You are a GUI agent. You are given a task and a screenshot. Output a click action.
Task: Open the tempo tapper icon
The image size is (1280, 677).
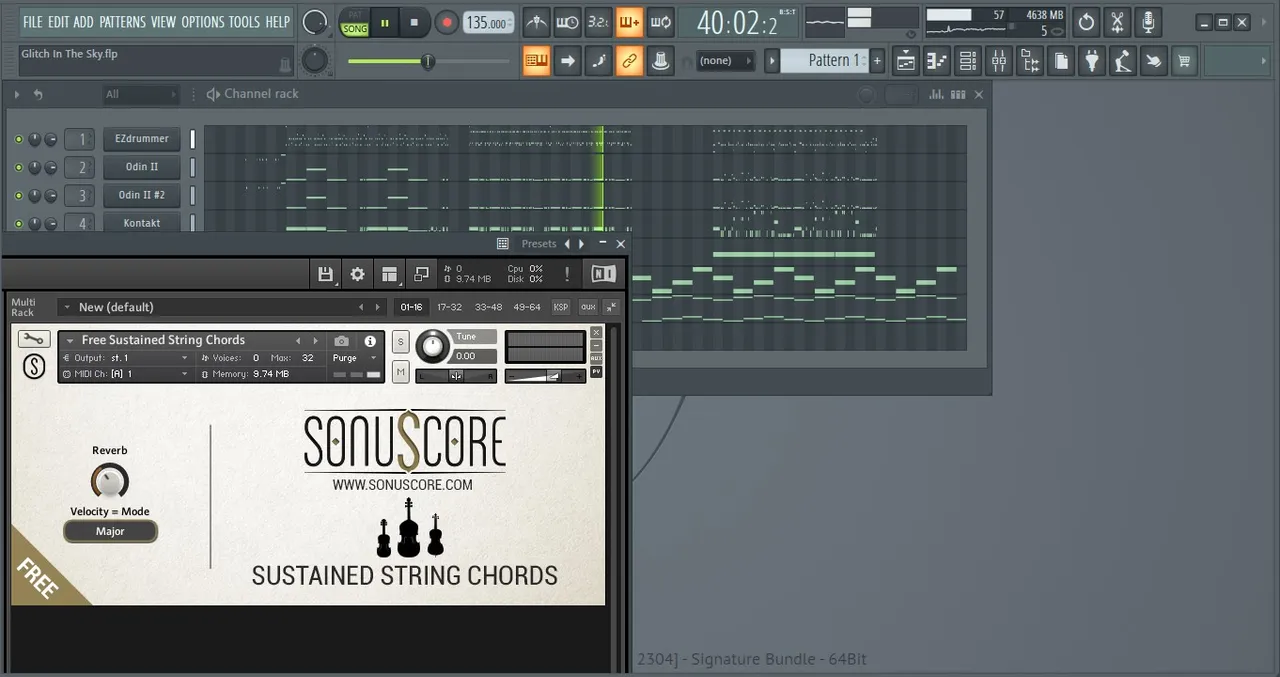point(1123,61)
